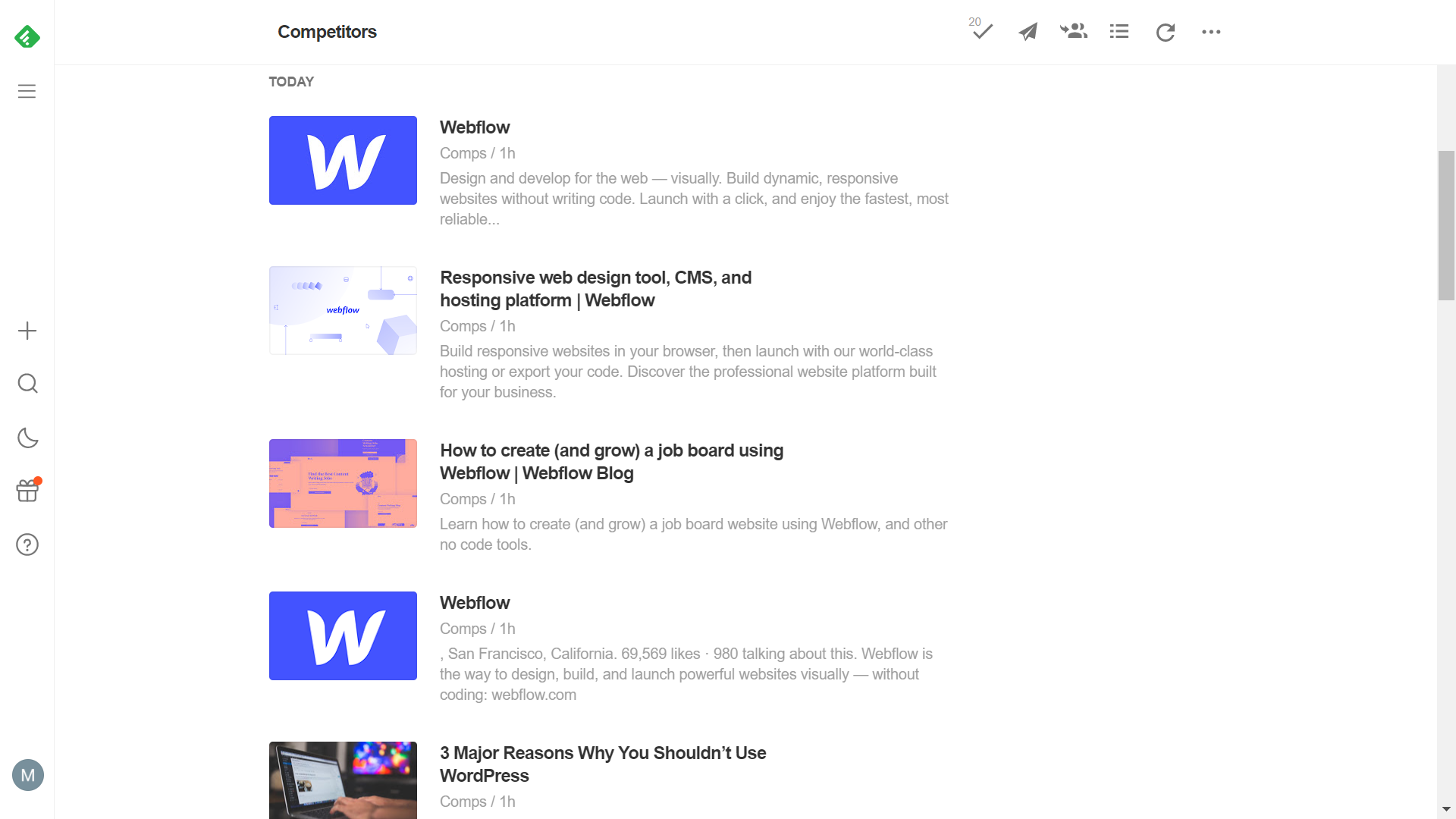Click job board article thumbnail
The image size is (1456, 819).
coord(343,483)
